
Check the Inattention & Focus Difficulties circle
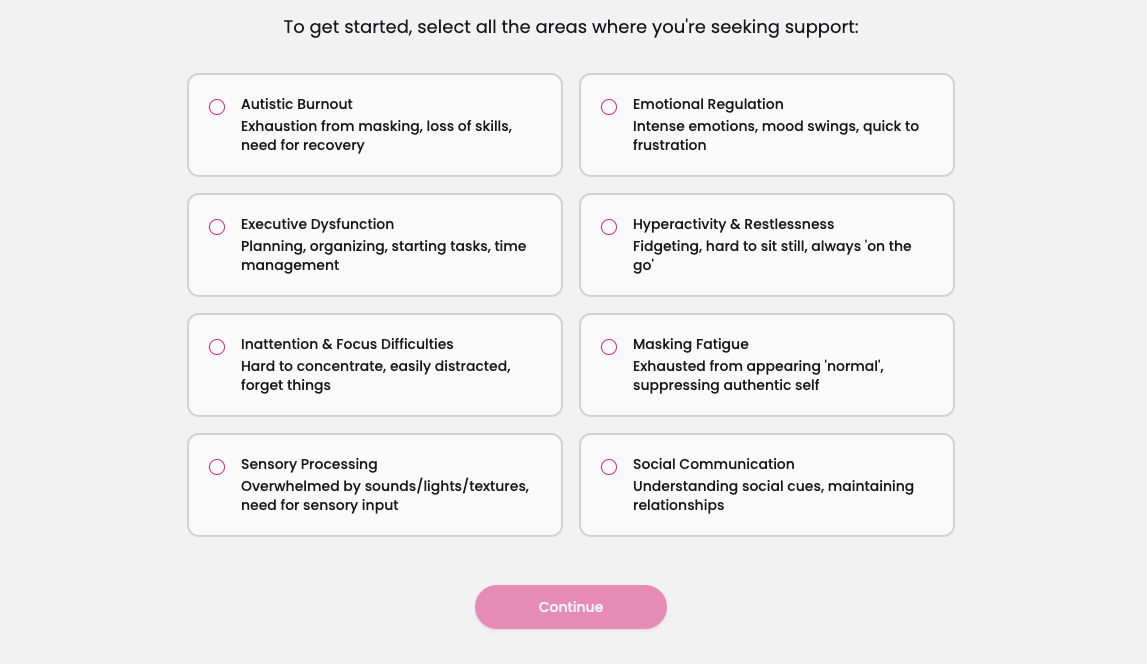(x=217, y=347)
